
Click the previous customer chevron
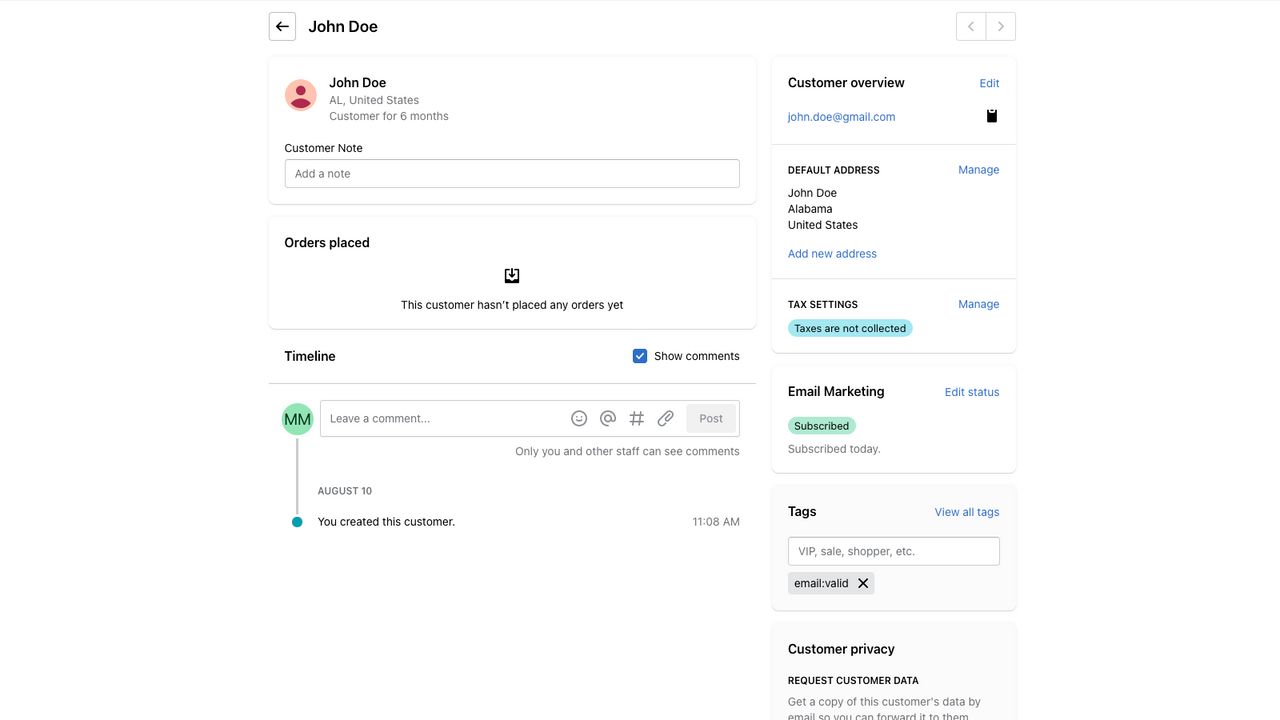point(970,26)
